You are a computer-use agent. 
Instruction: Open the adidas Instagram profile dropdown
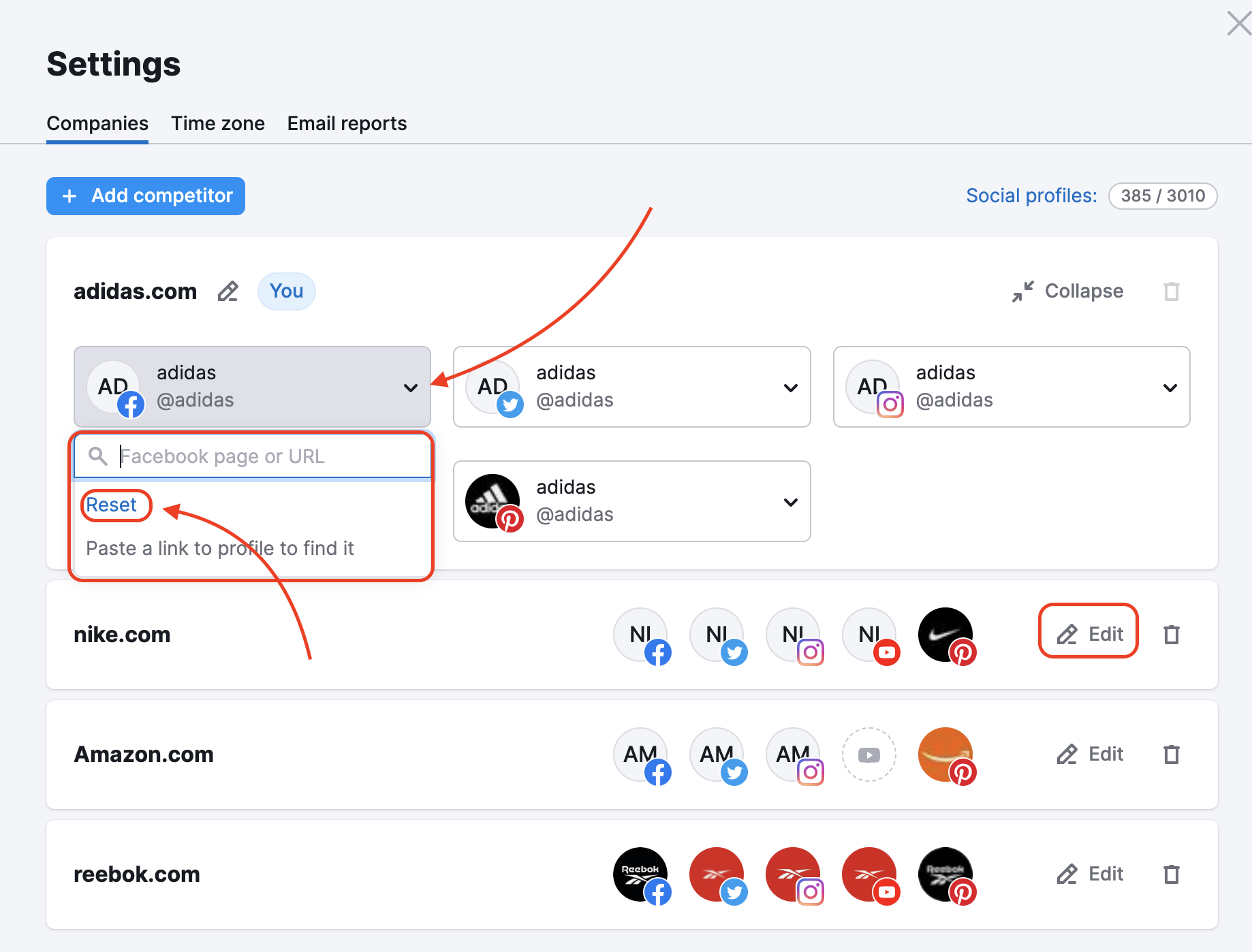tap(1170, 387)
